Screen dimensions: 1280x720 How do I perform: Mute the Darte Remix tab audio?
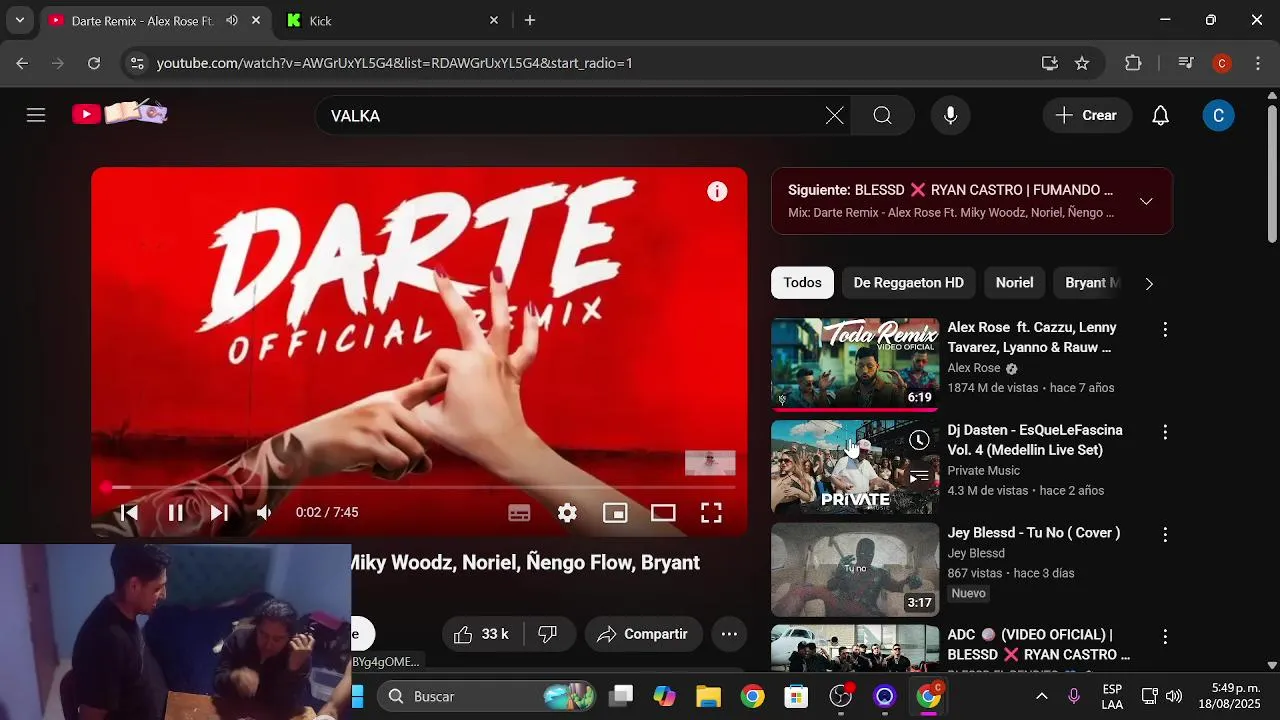pos(232,20)
